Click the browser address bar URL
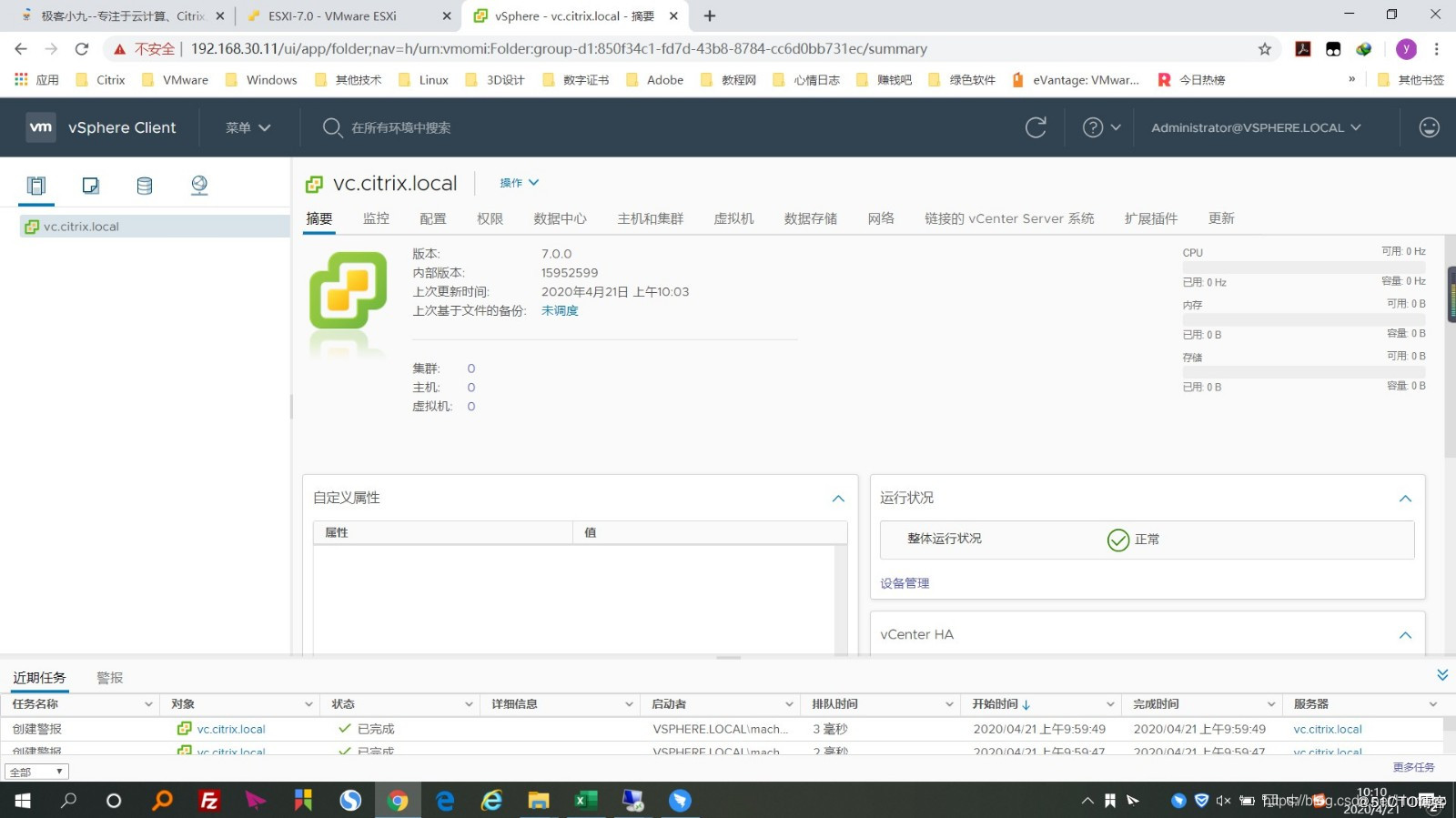The width and height of the screenshot is (1456, 818). pos(559,49)
